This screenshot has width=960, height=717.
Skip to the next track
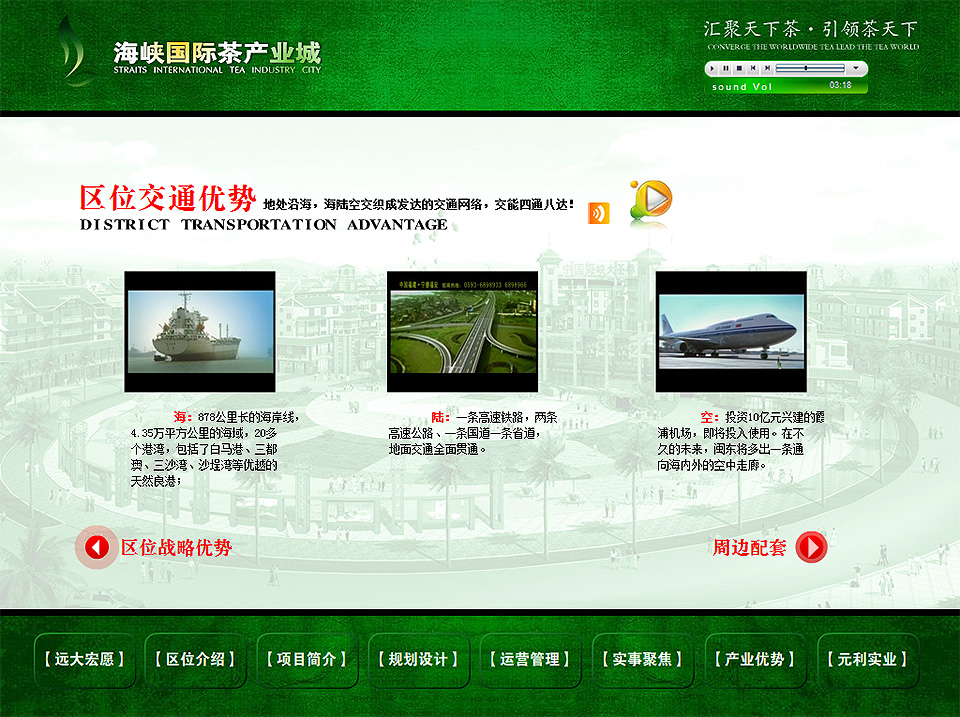click(767, 68)
